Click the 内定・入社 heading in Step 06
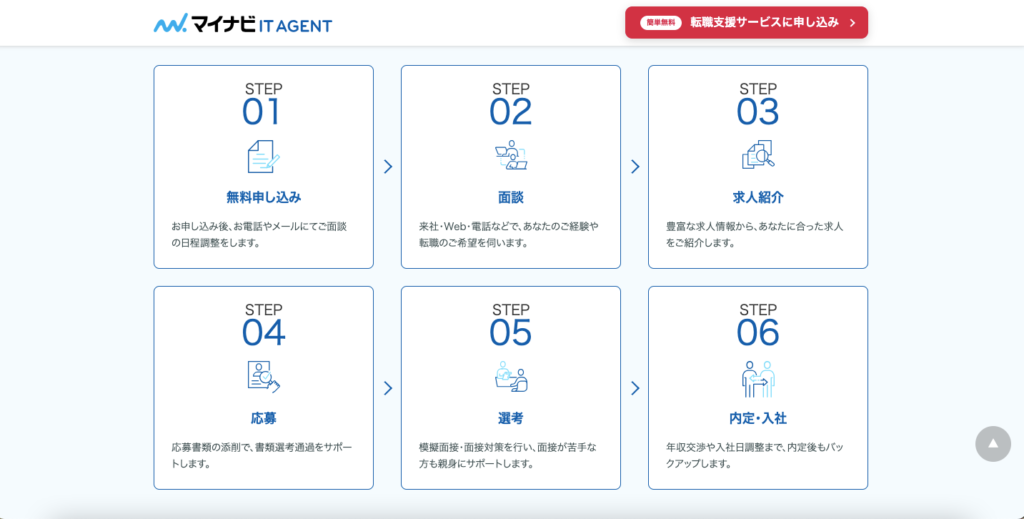 758,418
